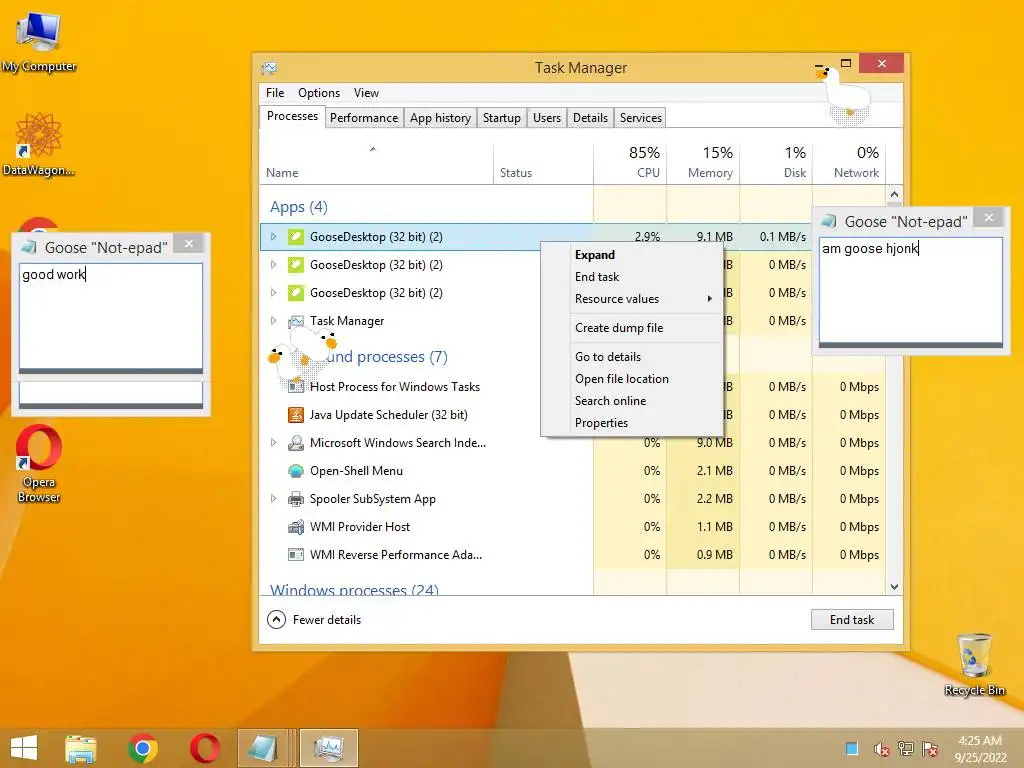Viewport: 1024px width, 768px height.
Task: Switch to the App history tab
Action: (440, 118)
